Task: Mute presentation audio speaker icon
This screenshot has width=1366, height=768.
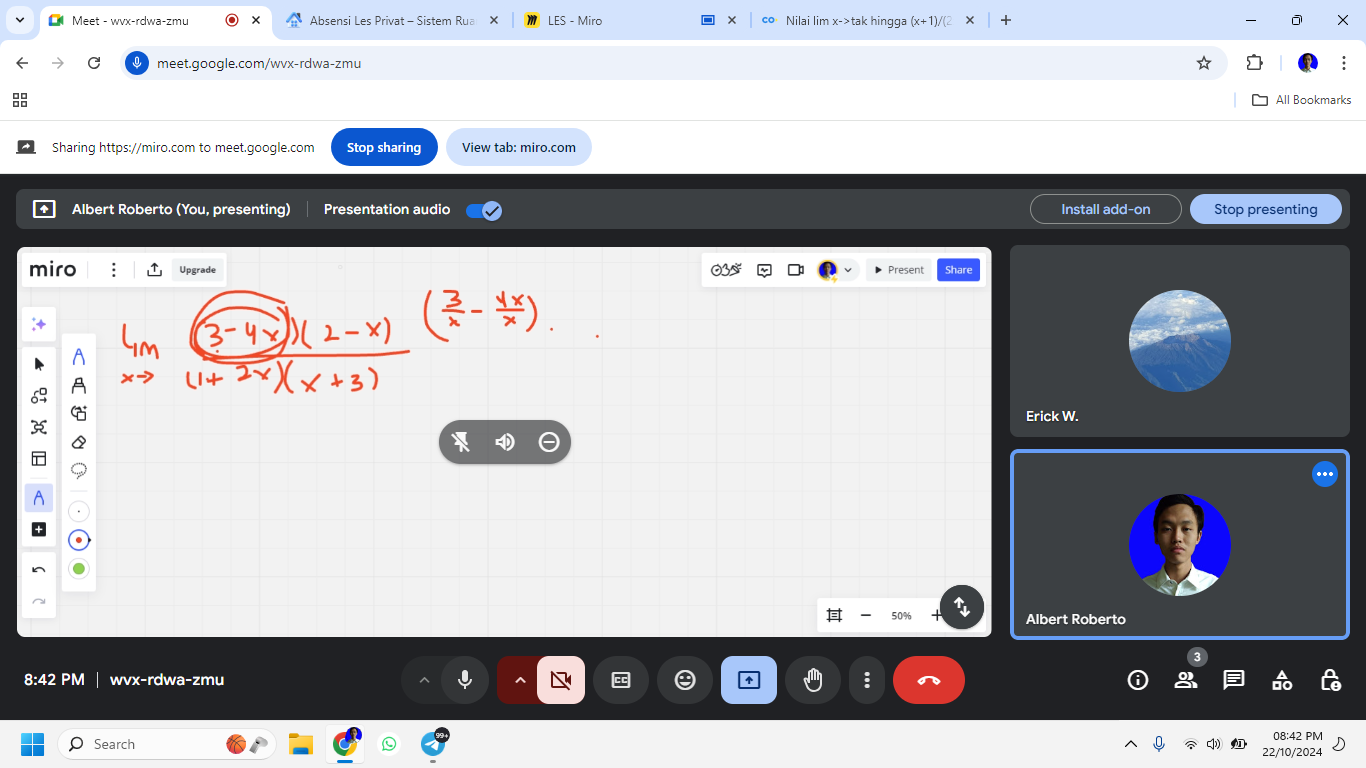Action: (x=505, y=442)
